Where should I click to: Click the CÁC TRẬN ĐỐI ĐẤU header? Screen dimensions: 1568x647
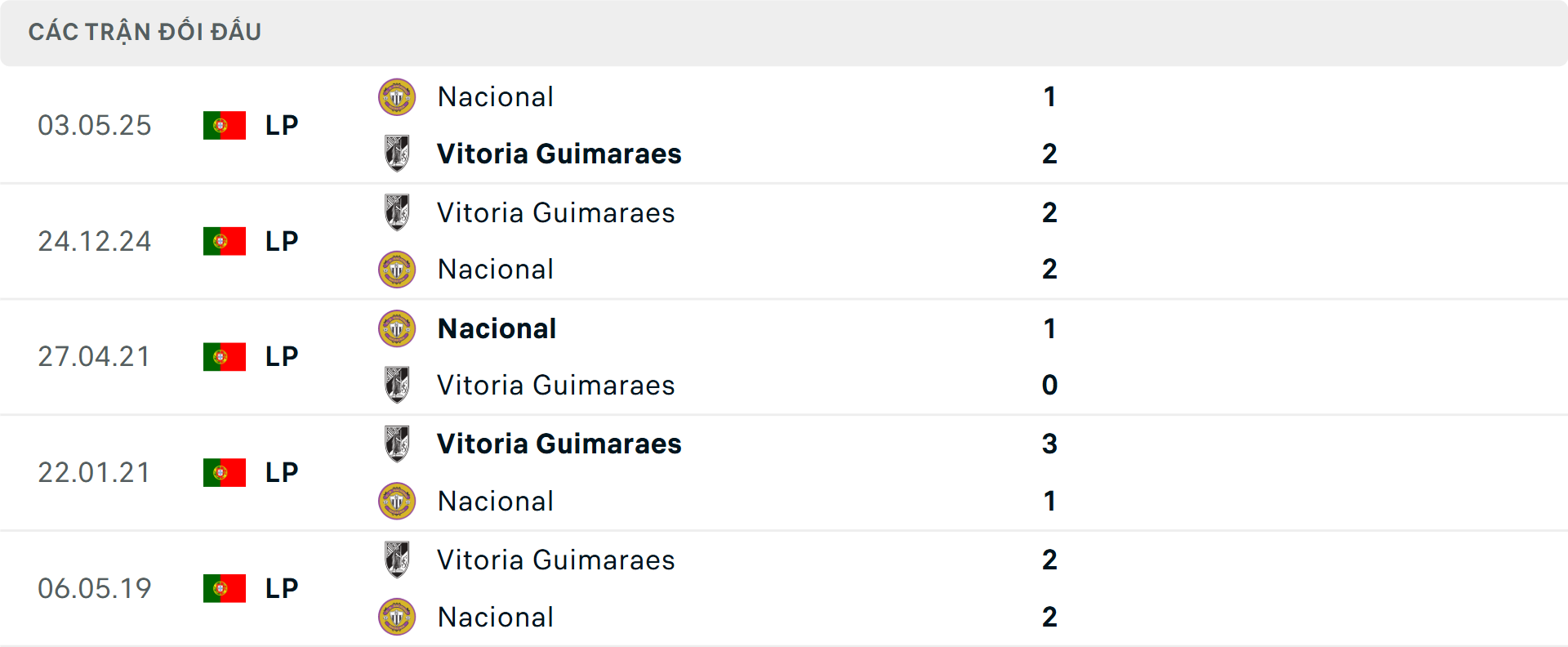[145, 32]
